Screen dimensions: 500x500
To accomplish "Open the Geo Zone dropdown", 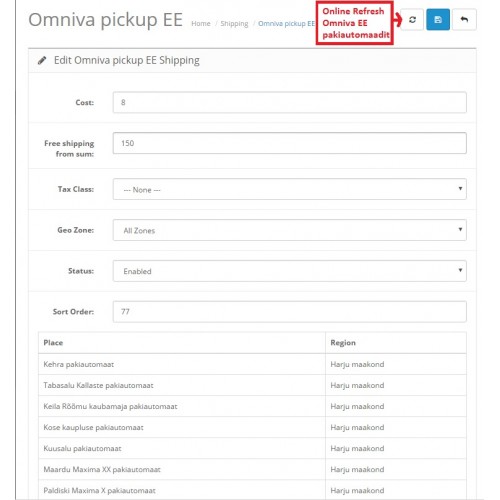I will tap(289, 230).
